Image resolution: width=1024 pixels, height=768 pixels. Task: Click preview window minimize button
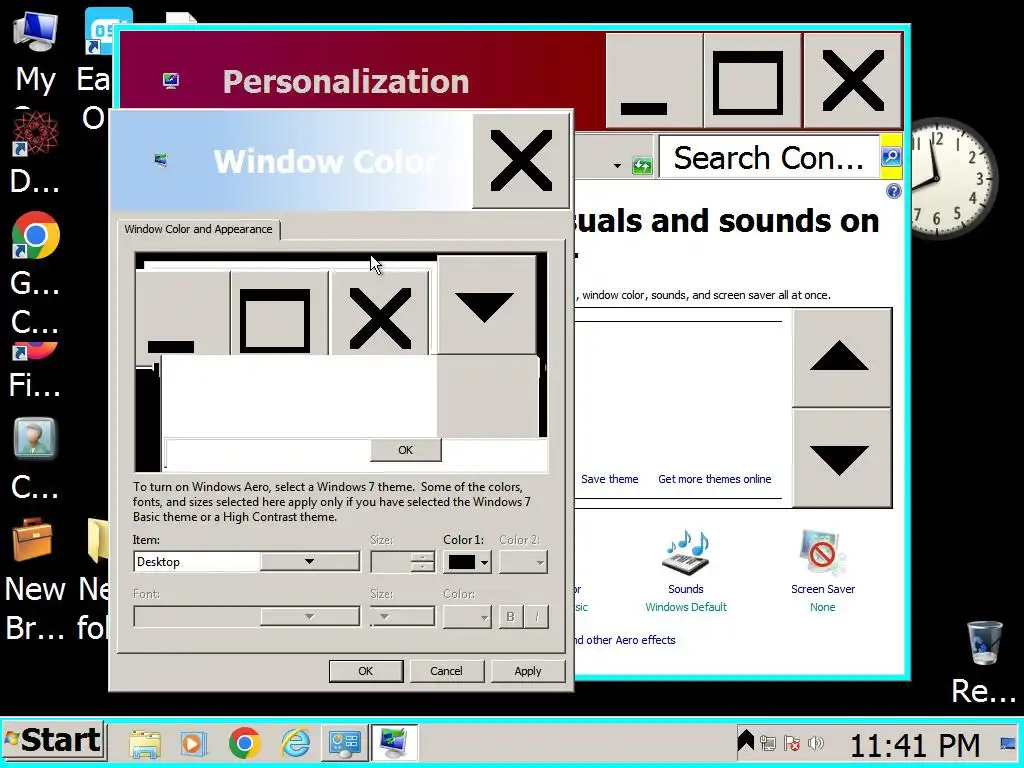(182, 317)
